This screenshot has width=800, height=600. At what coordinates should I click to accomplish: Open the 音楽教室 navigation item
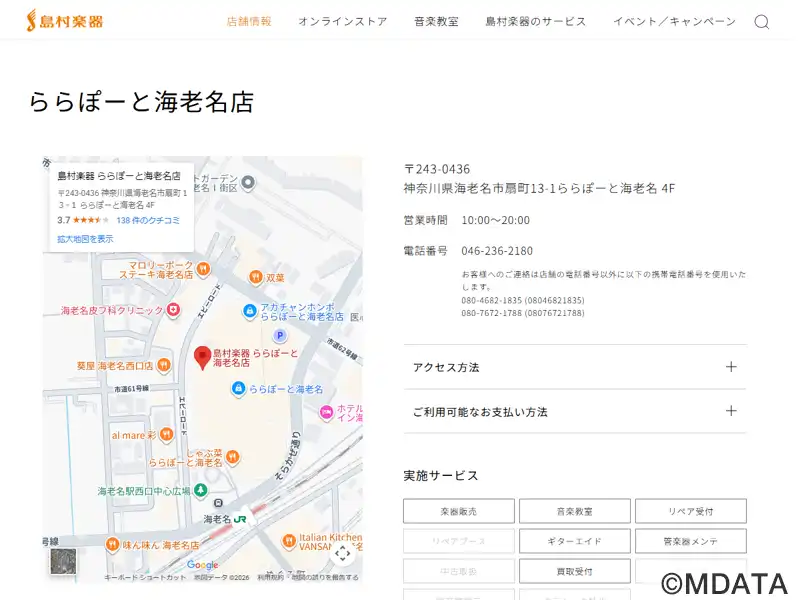tap(436, 21)
